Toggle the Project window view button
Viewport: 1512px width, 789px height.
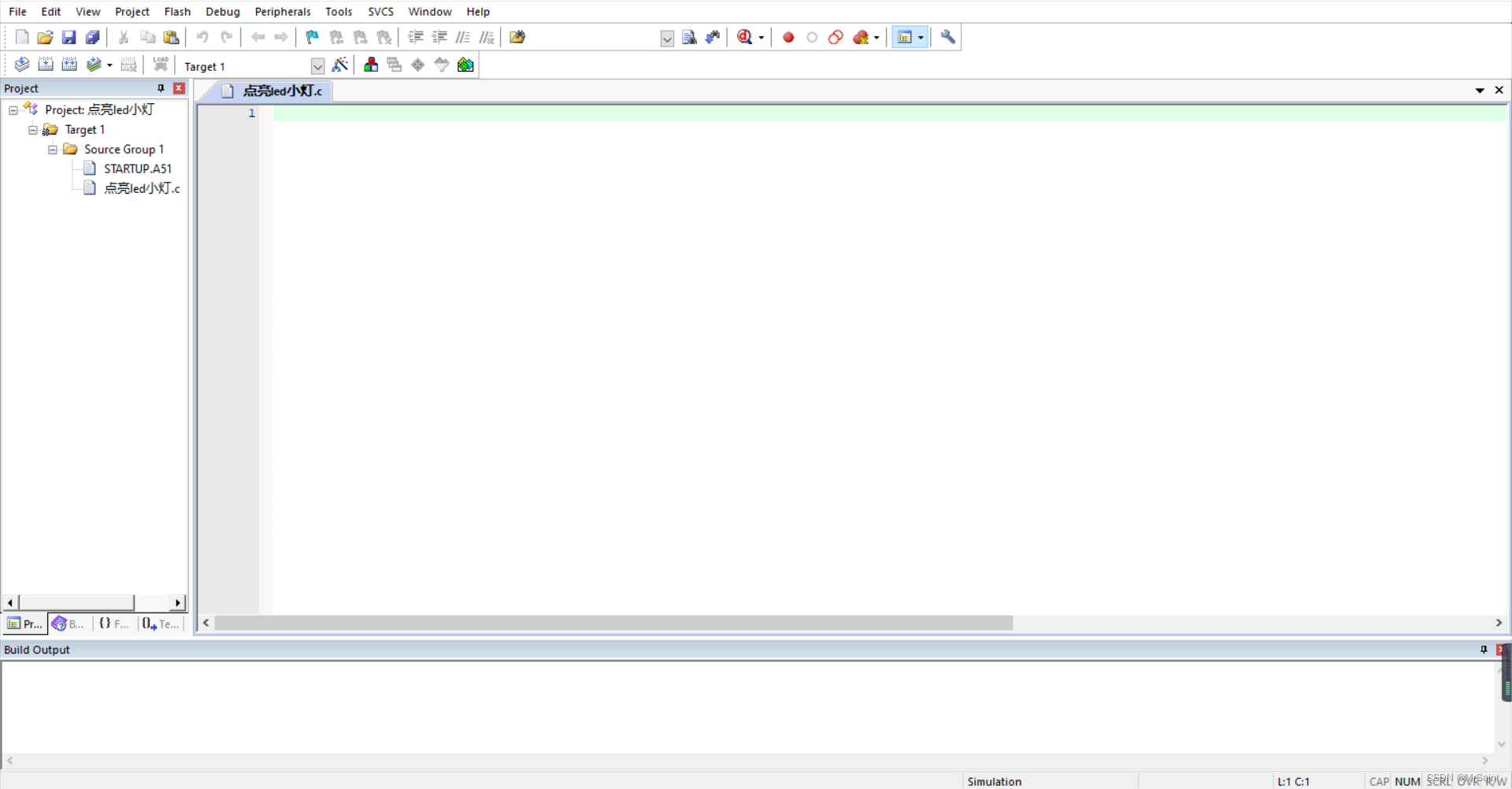point(905,37)
